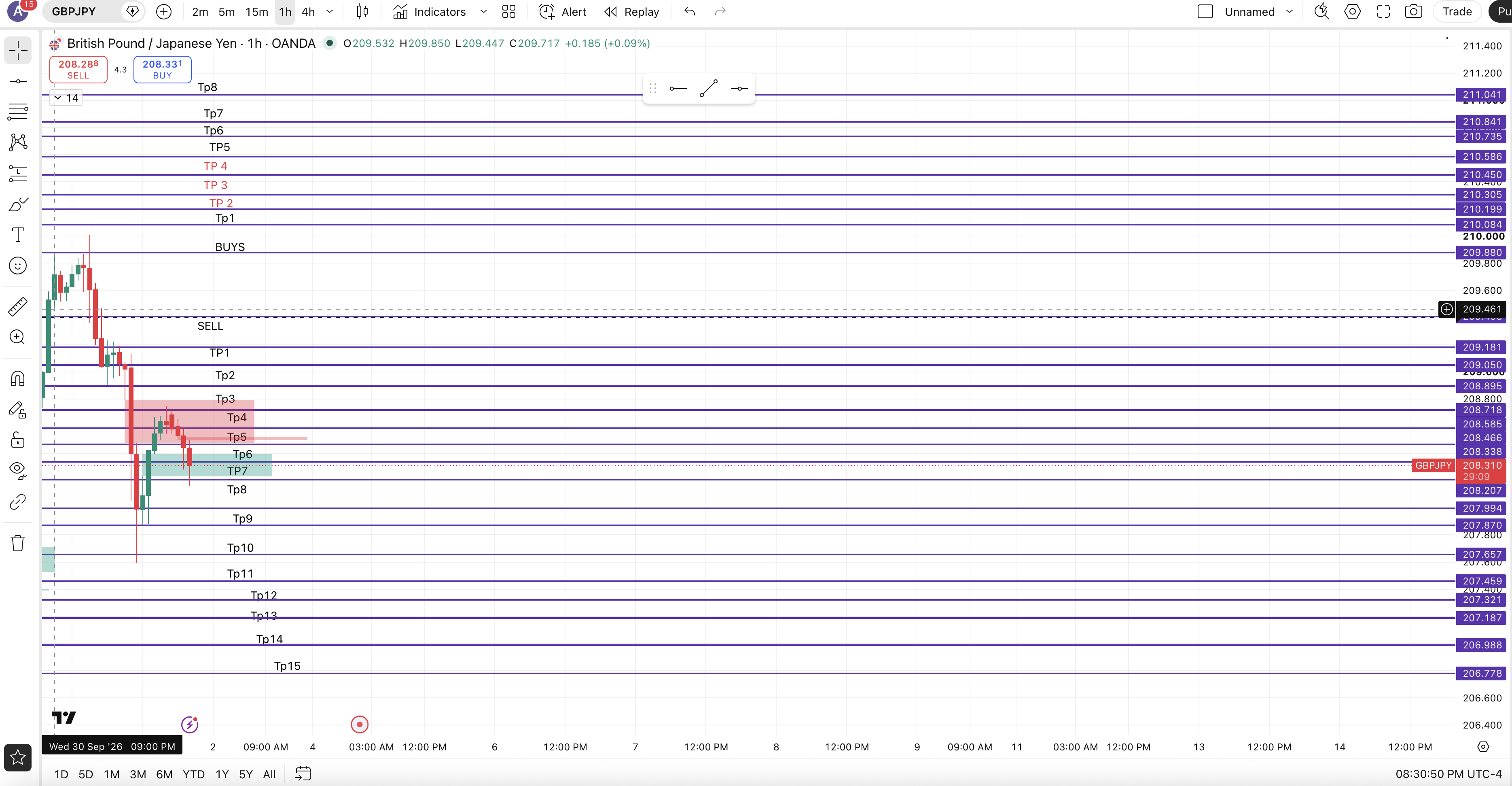Toggle magnet mode
The height and width of the screenshot is (786, 1512).
coord(18,378)
